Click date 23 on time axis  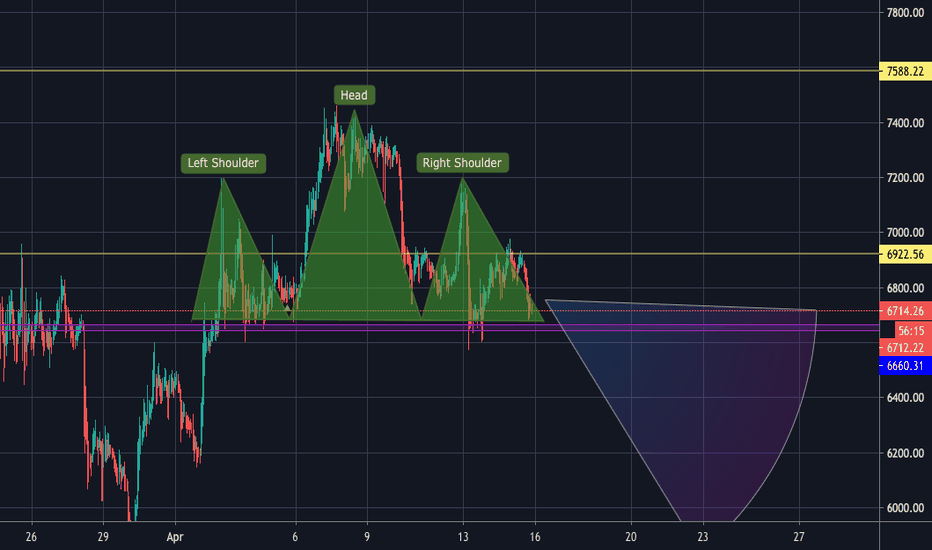point(703,537)
